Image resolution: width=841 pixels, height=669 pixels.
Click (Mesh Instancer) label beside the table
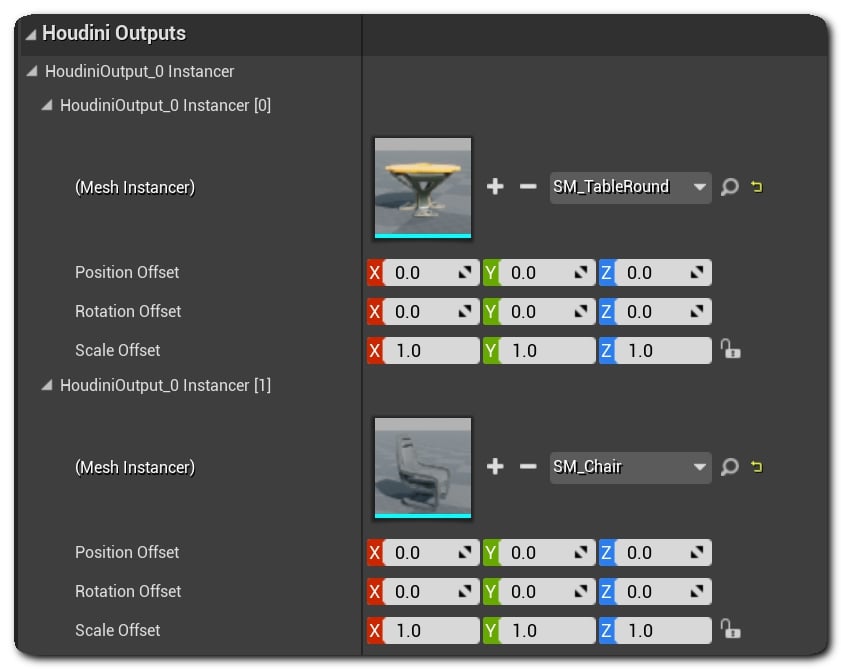pos(135,187)
